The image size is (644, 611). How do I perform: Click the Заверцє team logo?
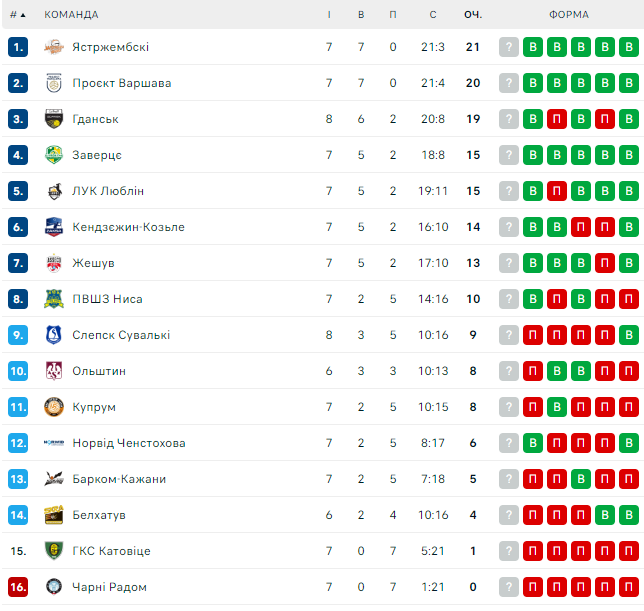54,155
